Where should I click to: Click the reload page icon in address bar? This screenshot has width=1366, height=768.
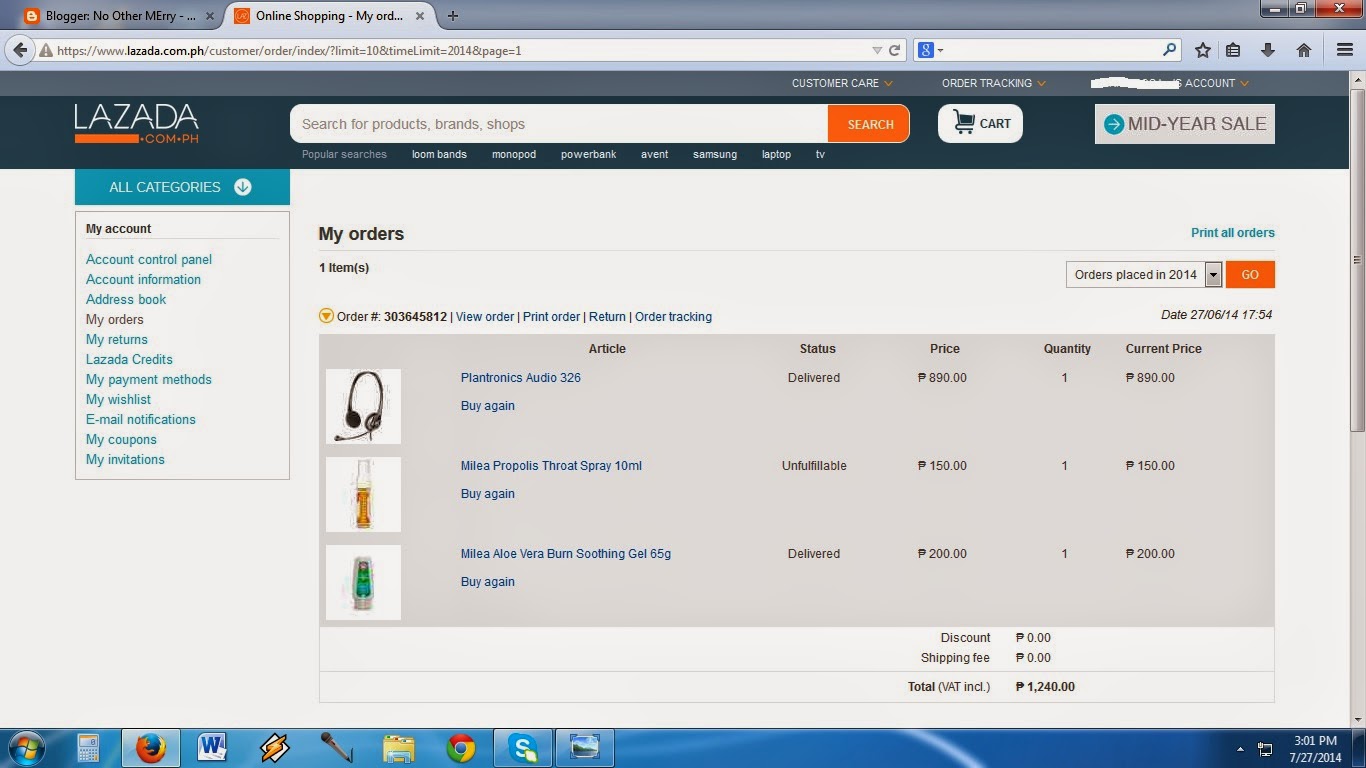895,50
